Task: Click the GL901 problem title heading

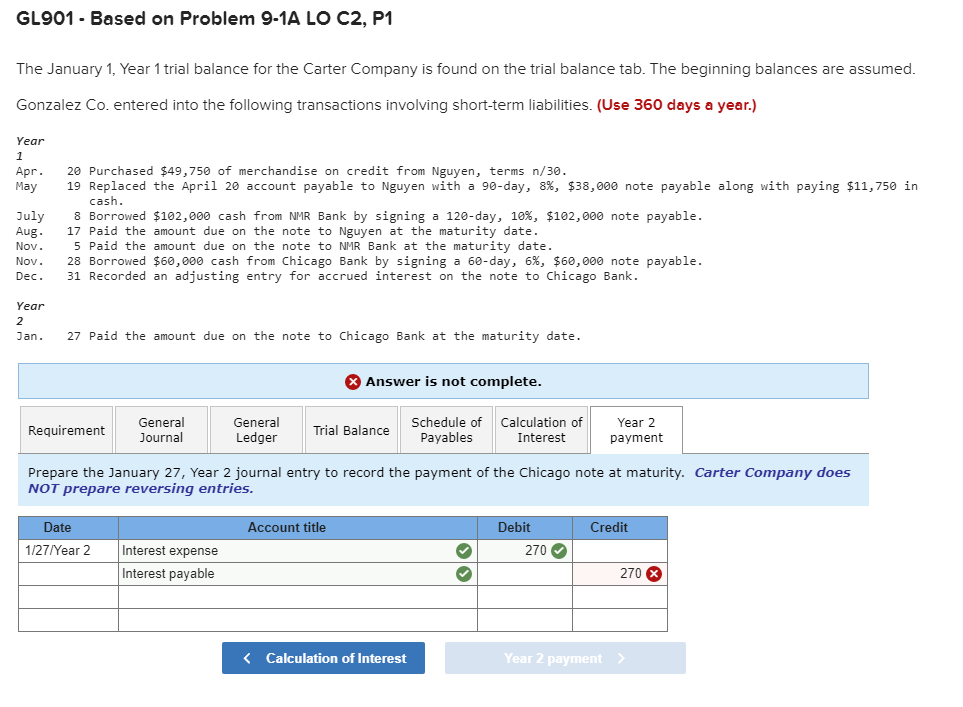Action: [x=204, y=18]
